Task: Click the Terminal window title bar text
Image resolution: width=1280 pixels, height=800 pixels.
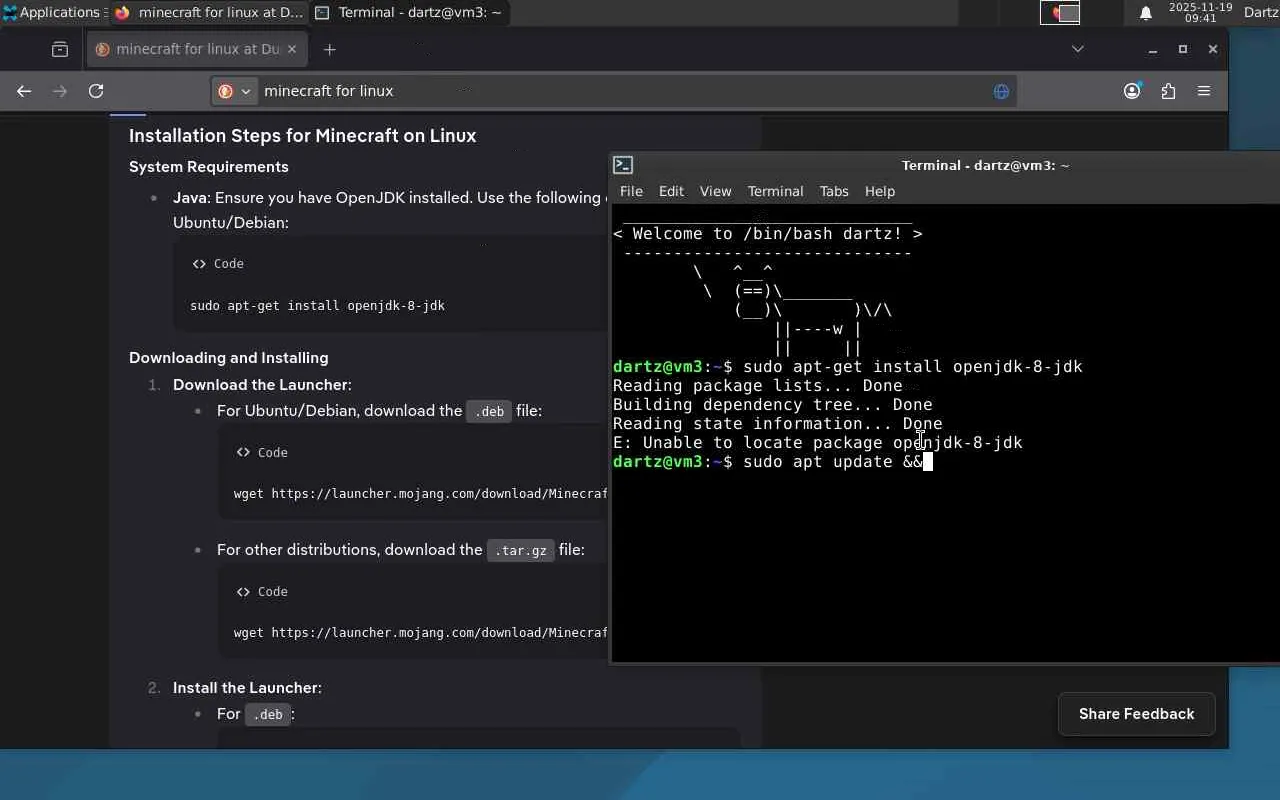Action: tap(985, 166)
